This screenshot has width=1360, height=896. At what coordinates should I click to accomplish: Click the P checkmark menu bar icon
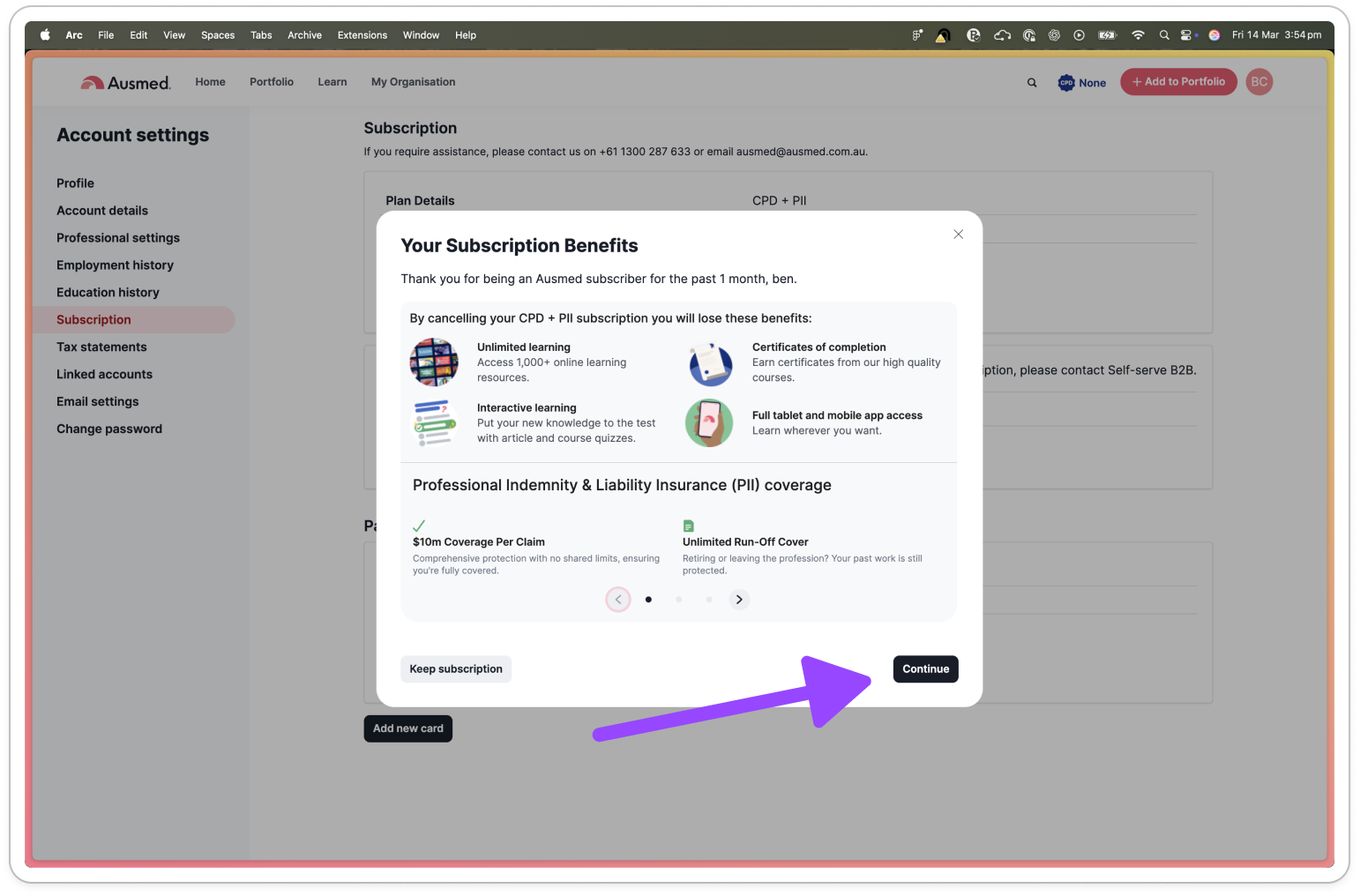974,35
